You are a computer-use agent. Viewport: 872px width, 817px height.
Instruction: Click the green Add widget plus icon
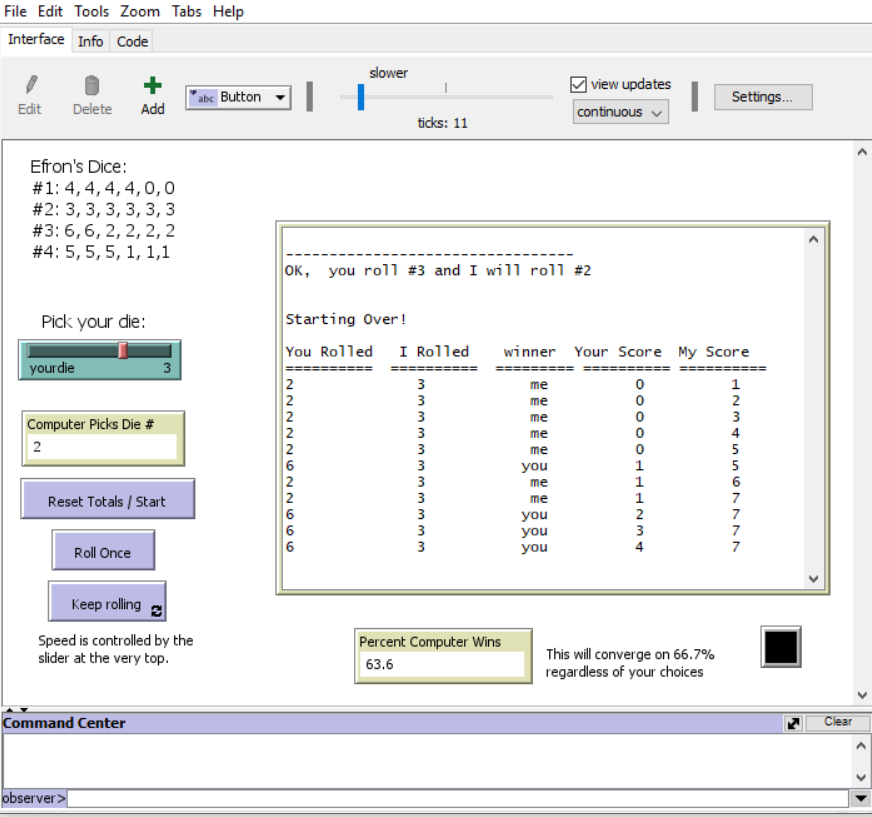point(152,85)
